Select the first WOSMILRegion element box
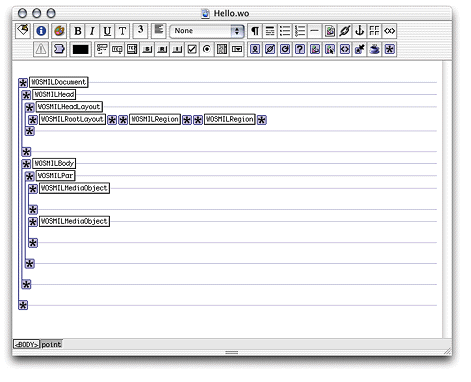 click(x=155, y=119)
